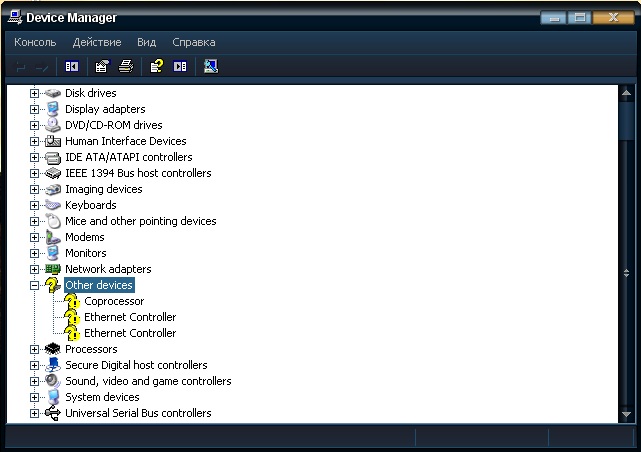Select the Modems label
Viewport: 641px width, 452px height.
pyautogui.click(x=85, y=237)
